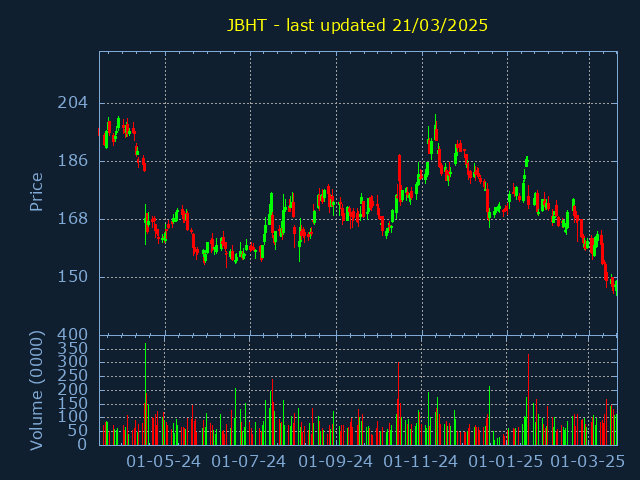Click the 0 volume axis value

click(82, 444)
